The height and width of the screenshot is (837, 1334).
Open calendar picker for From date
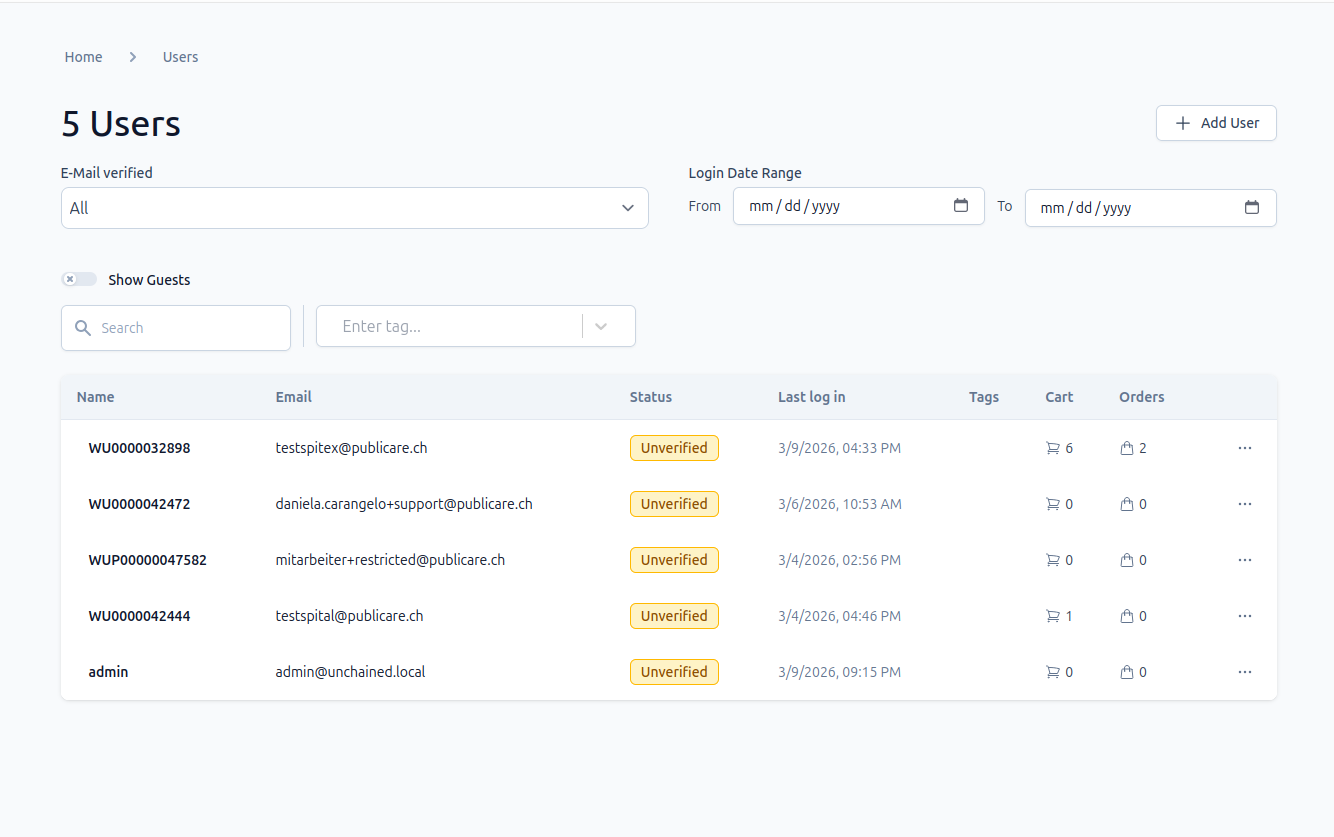click(961, 206)
